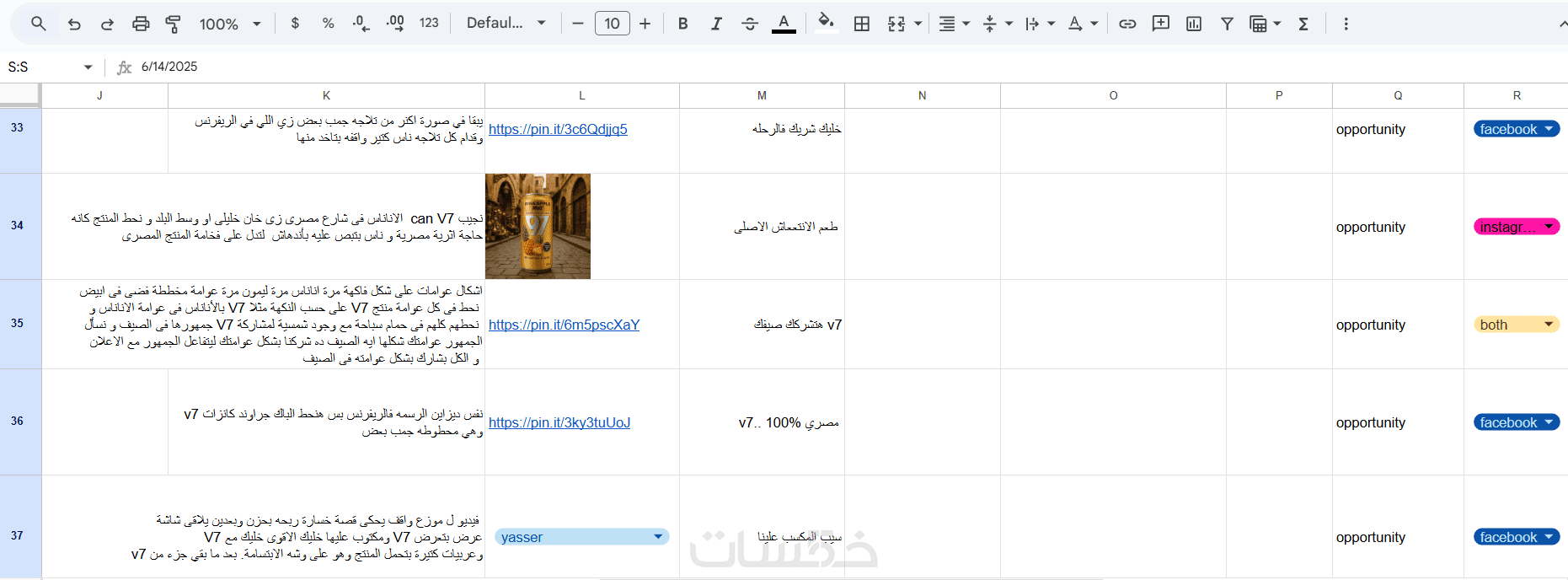Undo the last action
This screenshot has width=1568, height=580.
[74, 24]
